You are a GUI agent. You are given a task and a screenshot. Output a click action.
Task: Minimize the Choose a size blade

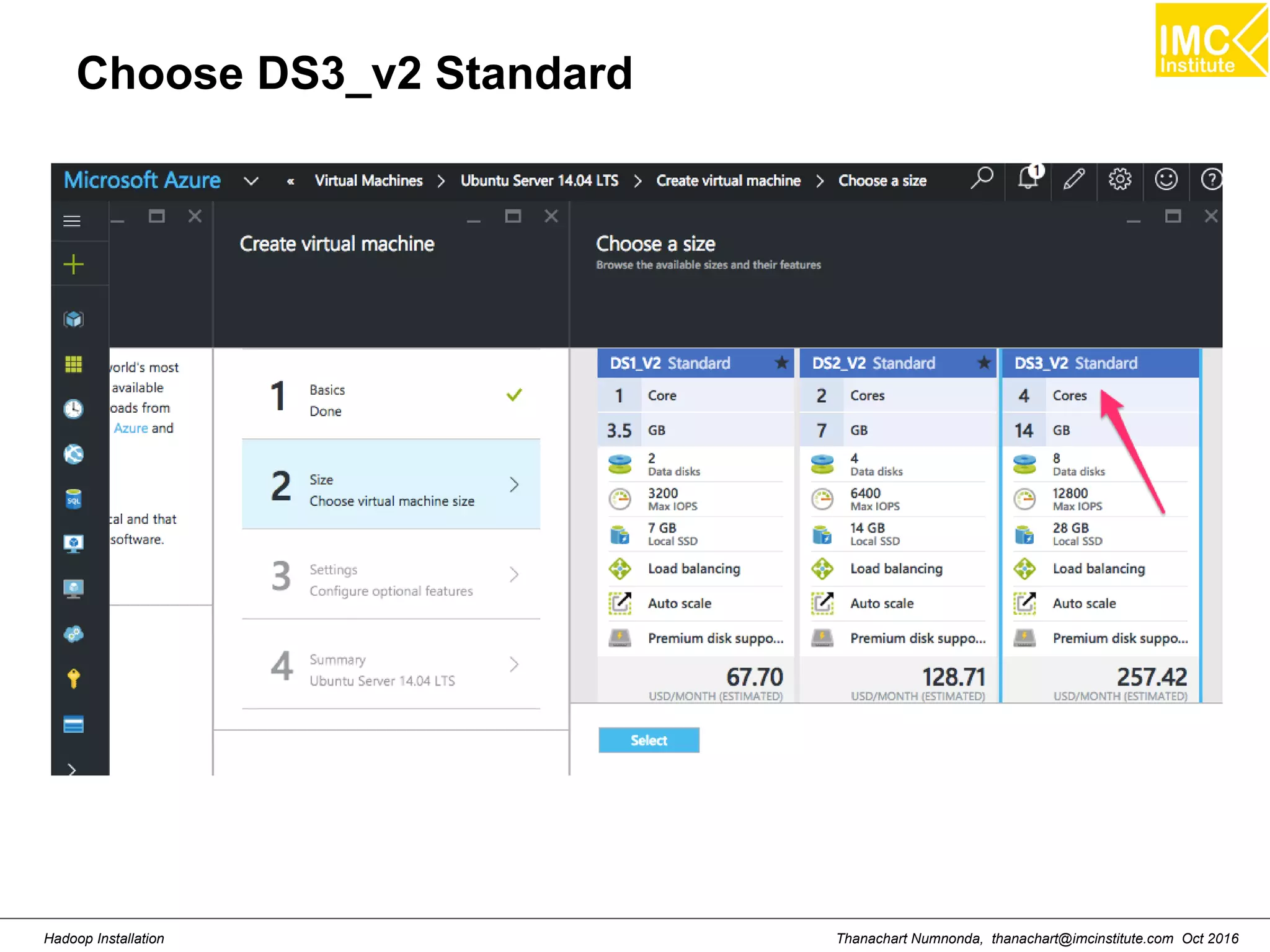(x=1134, y=221)
